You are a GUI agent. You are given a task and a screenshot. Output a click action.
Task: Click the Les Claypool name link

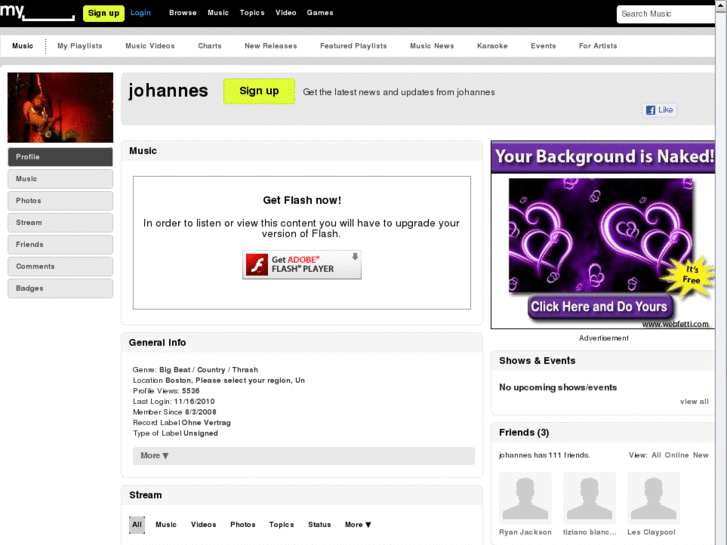(651, 532)
